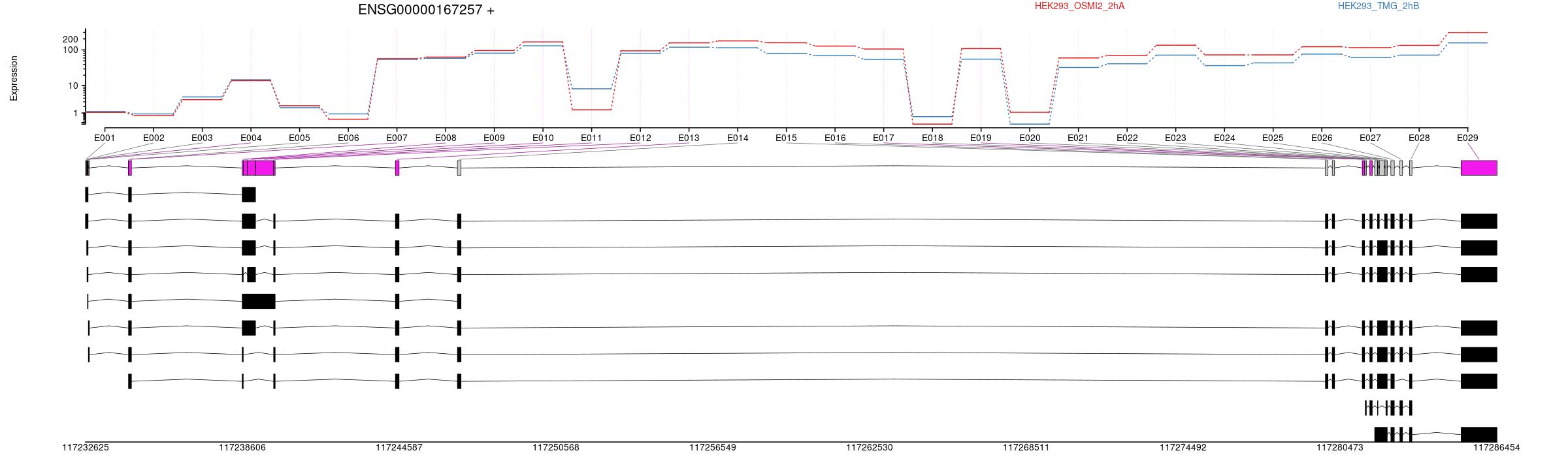Click the large magenta last exon in gene model
This screenshot has width=1568, height=457.
(1479, 168)
